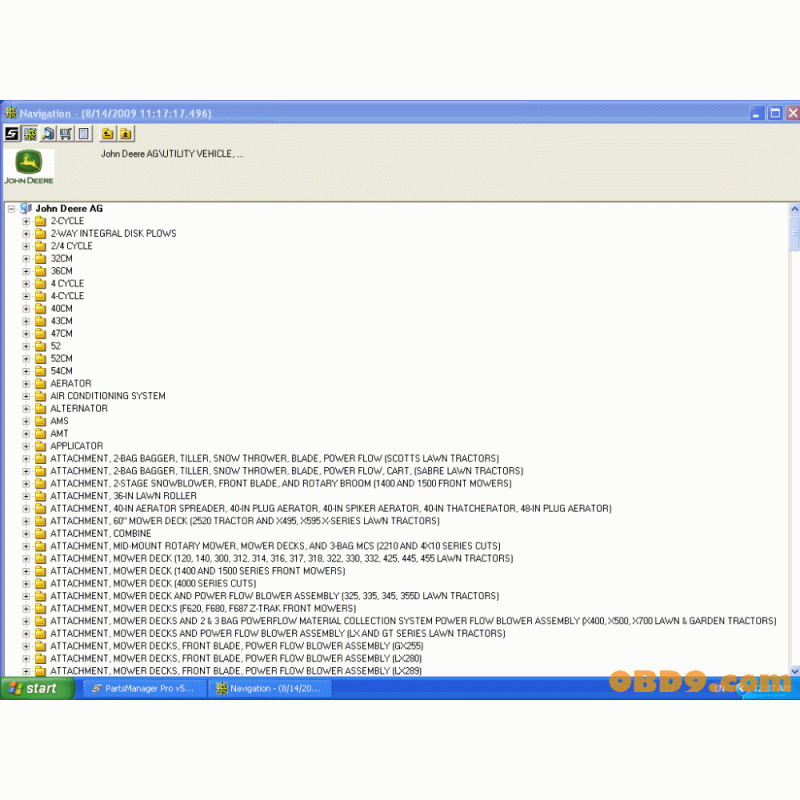This screenshot has width=800, height=800.
Task: Click the folder icon beside APPLICATOR
Action: pyautogui.click(x=41, y=446)
